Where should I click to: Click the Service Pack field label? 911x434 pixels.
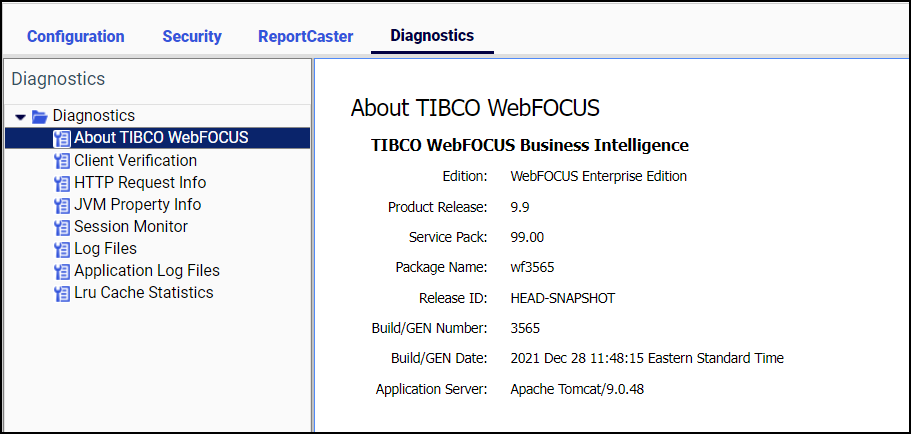448,237
